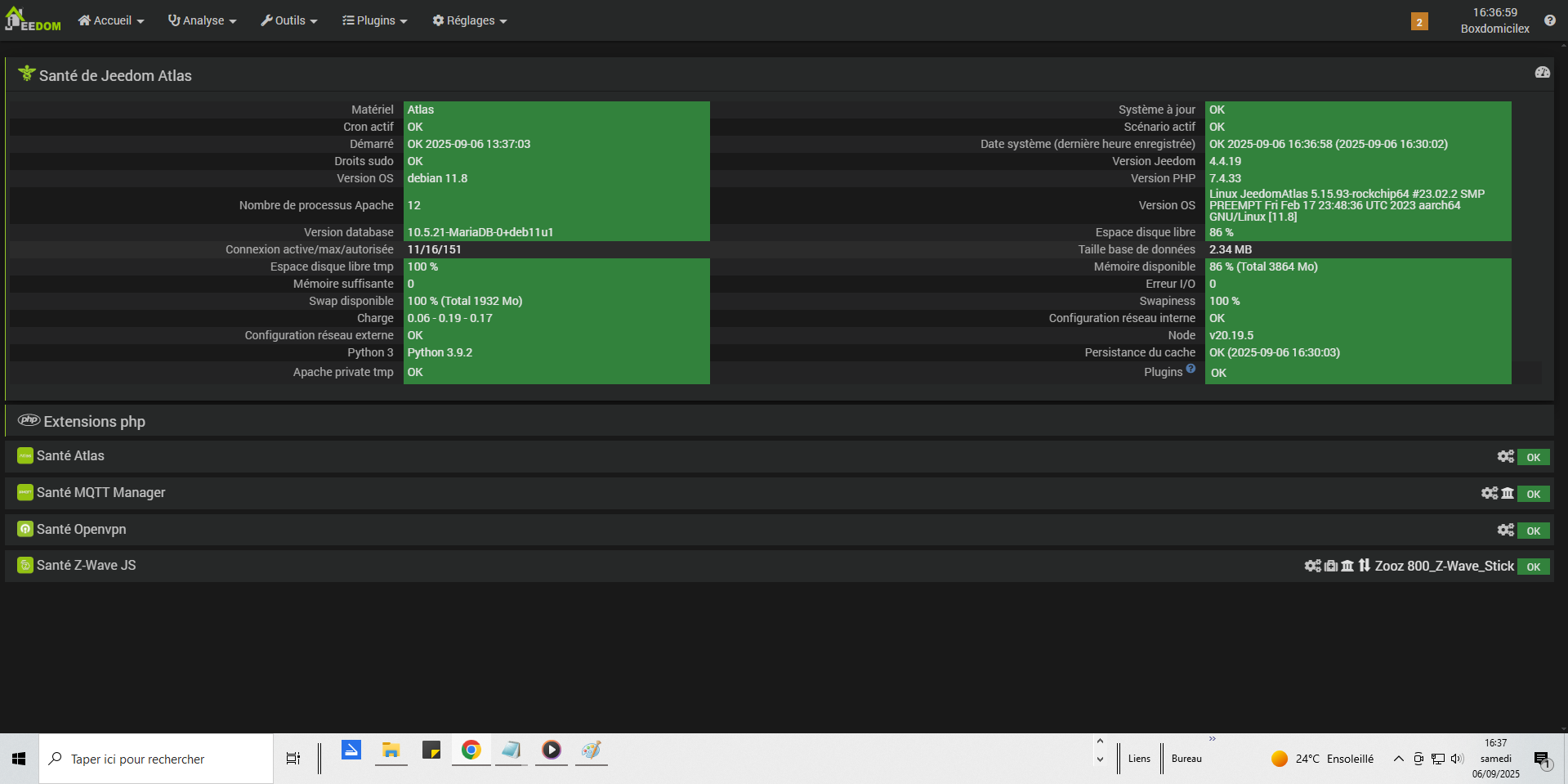Open the notepad app on the taskbar
The image size is (1568, 784).
511,750
